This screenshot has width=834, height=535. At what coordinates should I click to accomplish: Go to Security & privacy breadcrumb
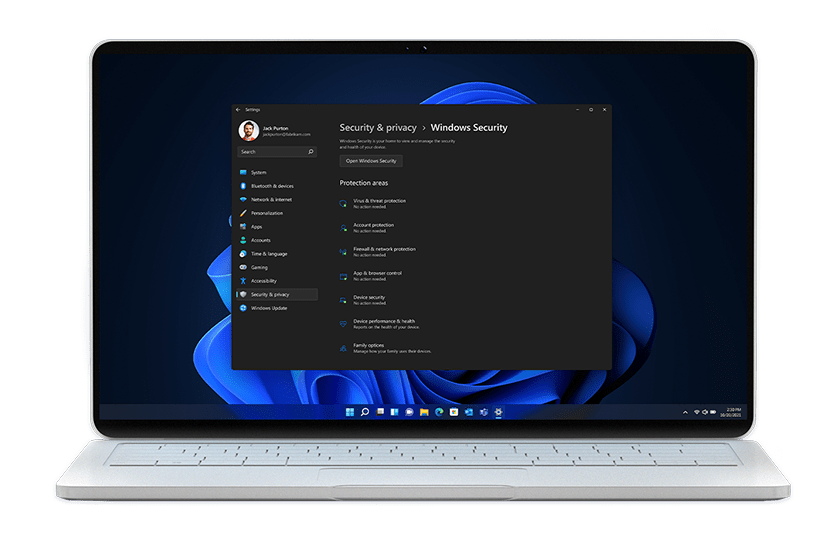pos(376,128)
